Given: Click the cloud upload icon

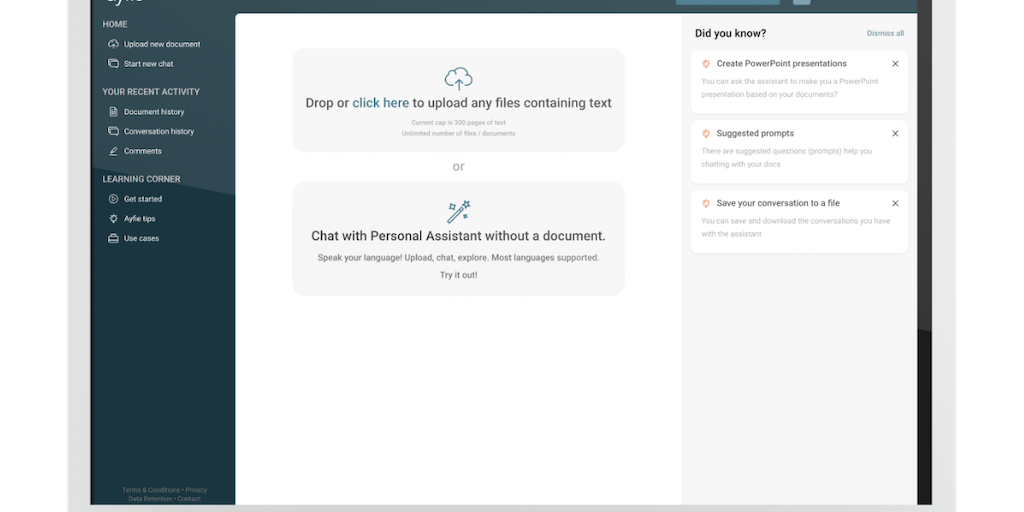Looking at the screenshot, I should click(x=458, y=78).
